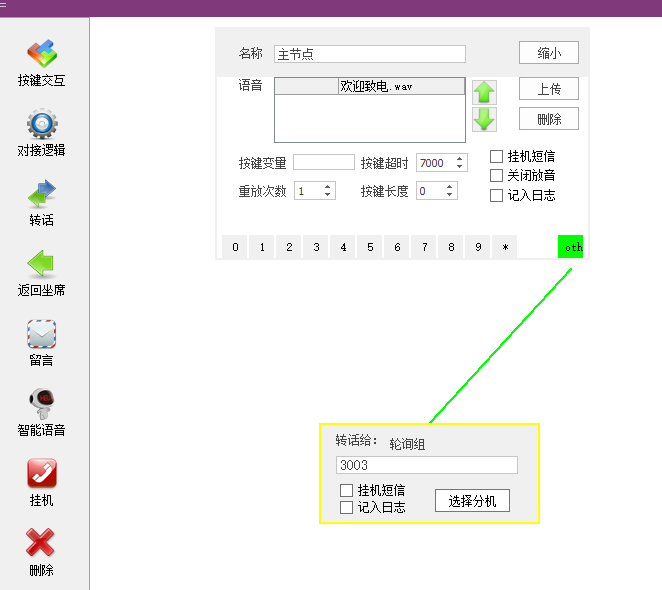662x590 pixels.
Task: Select the 对接逻辑 gear icon
Action: pos(41,124)
